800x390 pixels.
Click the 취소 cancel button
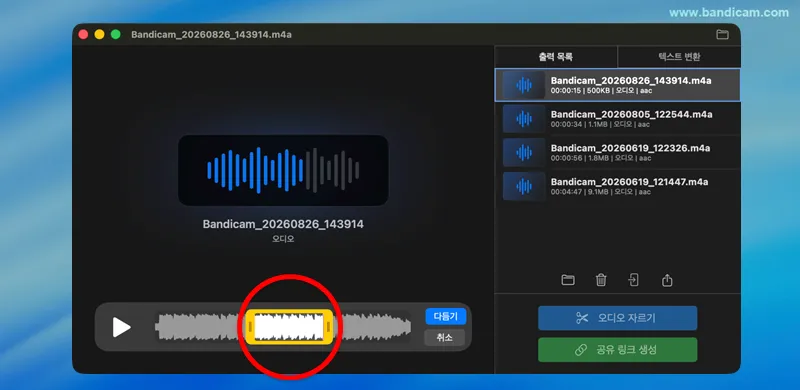coord(444,337)
